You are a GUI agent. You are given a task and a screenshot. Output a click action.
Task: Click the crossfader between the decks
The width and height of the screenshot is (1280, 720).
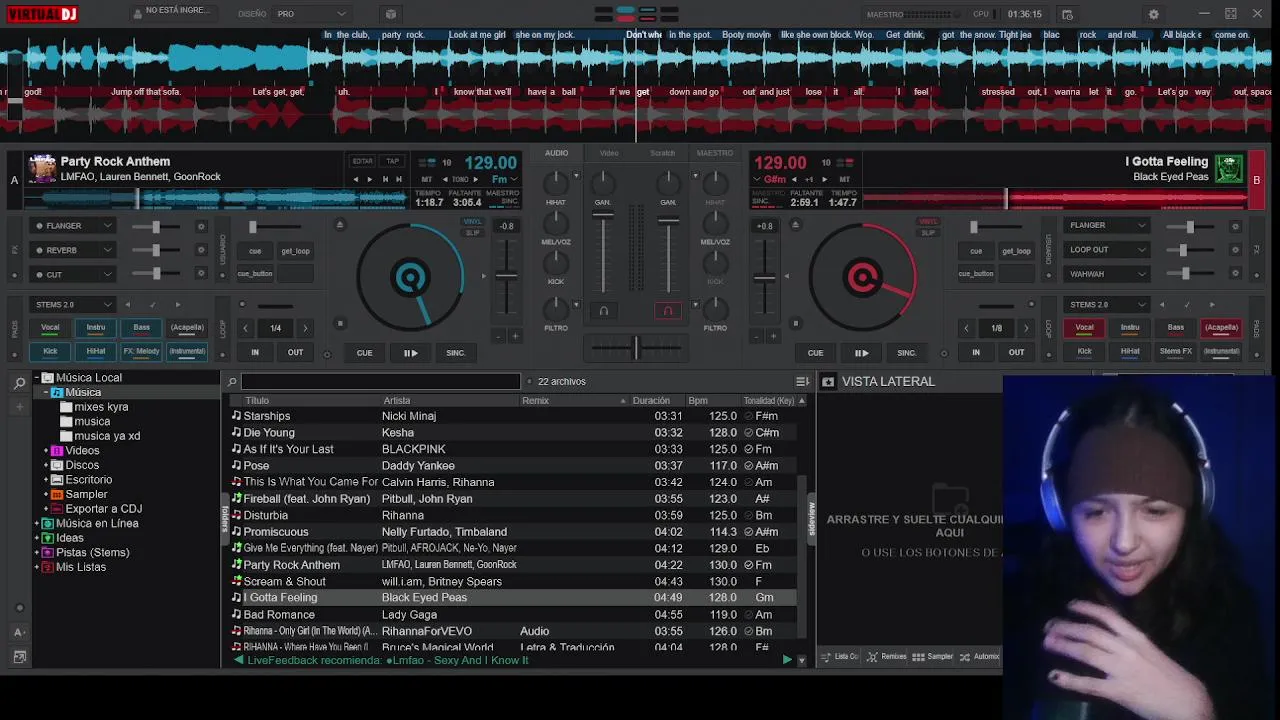pos(636,348)
